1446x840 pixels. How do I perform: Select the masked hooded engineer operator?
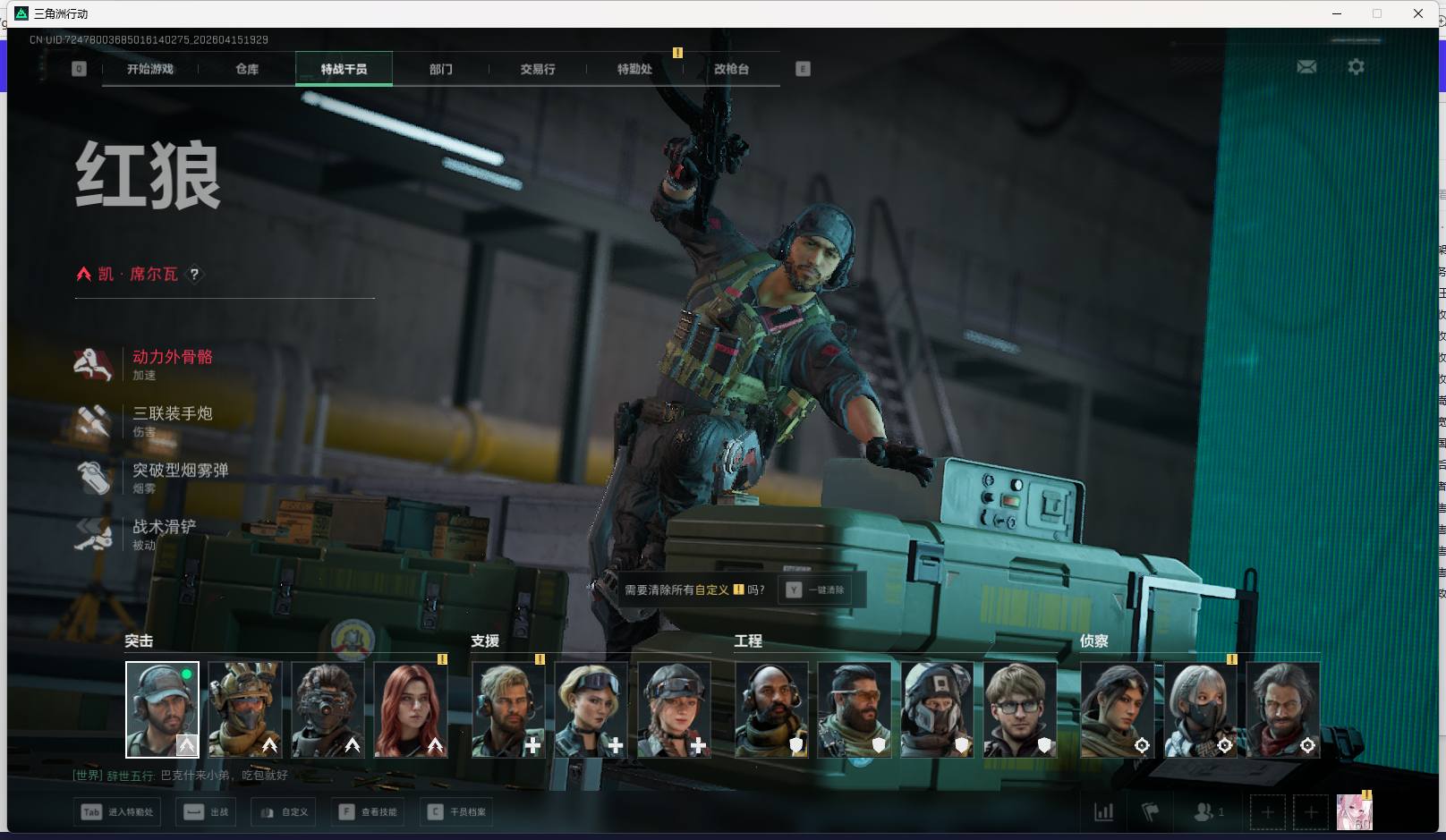(937, 709)
